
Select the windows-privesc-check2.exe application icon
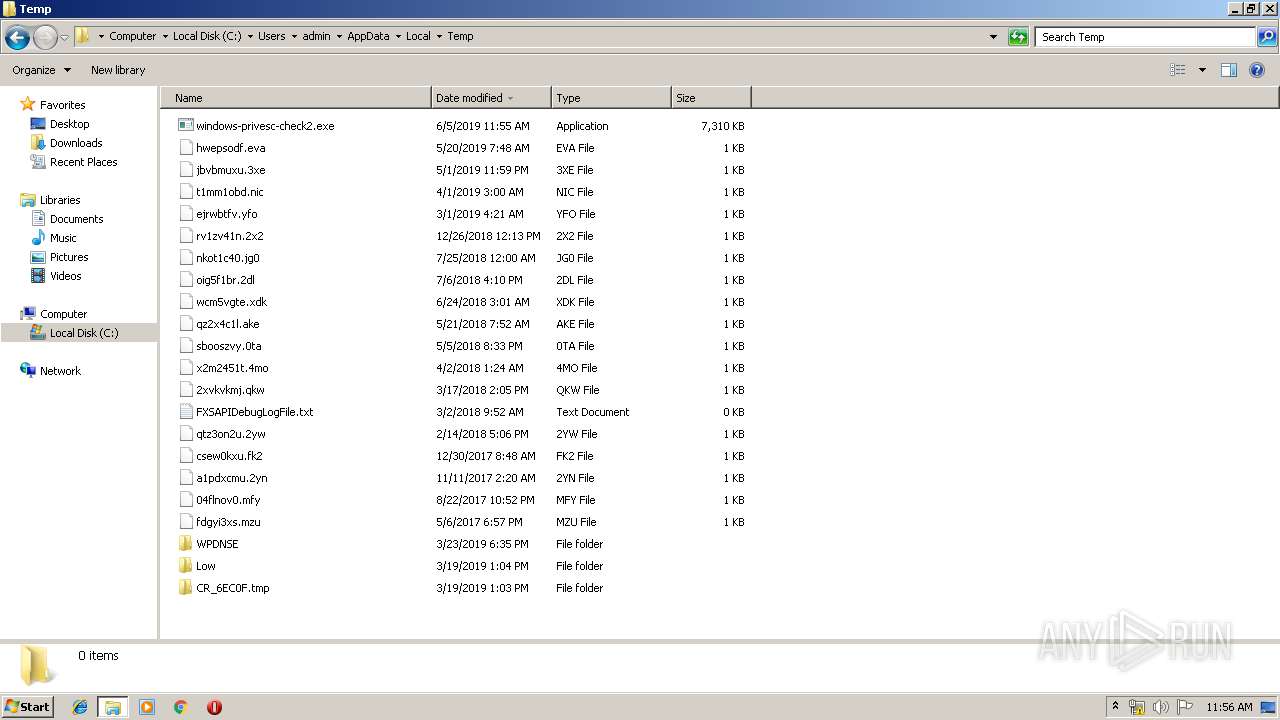[x=185, y=126]
